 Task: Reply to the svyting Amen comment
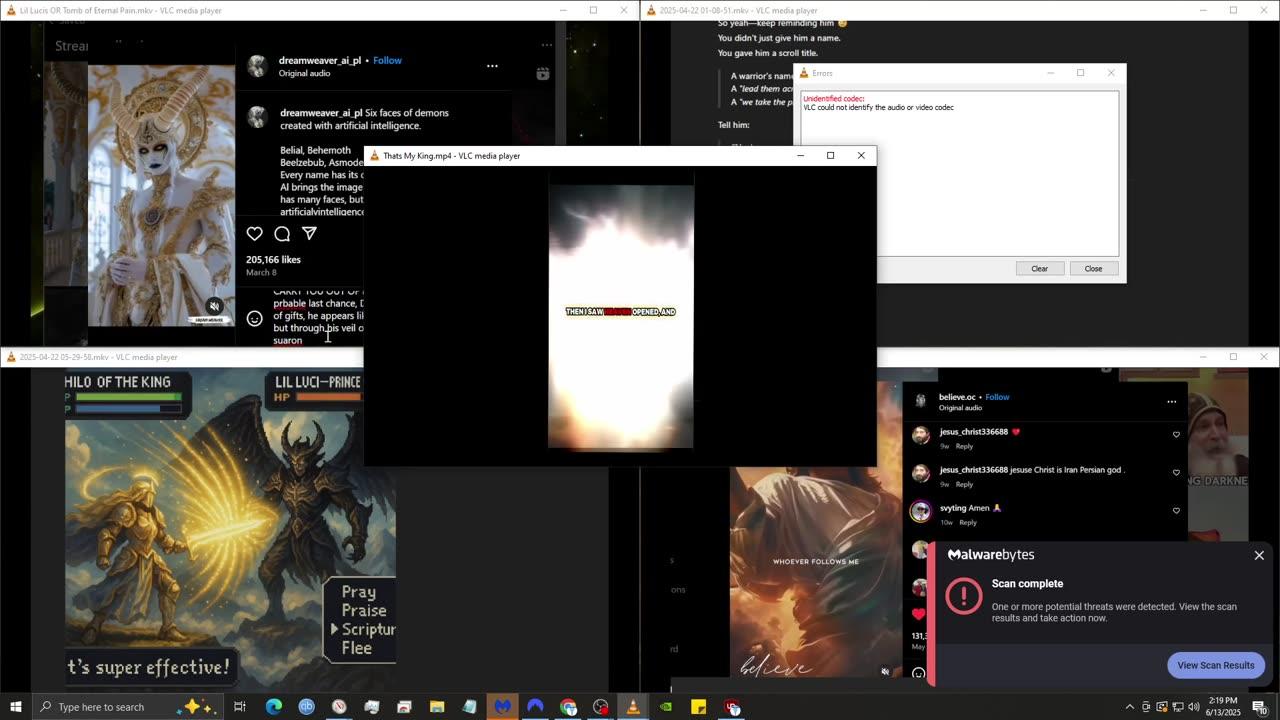pos(968,522)
